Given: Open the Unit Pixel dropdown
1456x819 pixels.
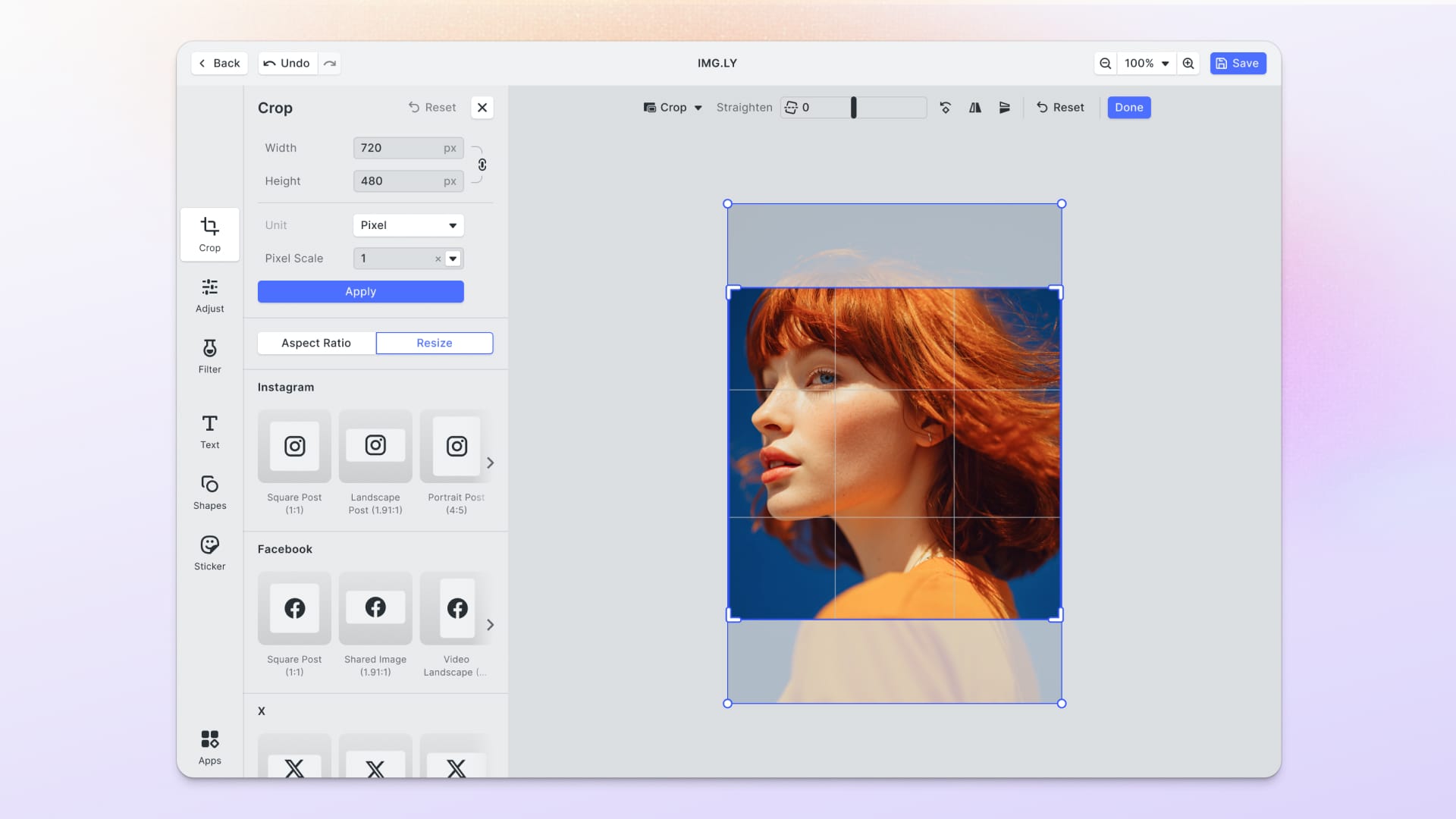Looking at the screenshot, I should tap(408, 225).
